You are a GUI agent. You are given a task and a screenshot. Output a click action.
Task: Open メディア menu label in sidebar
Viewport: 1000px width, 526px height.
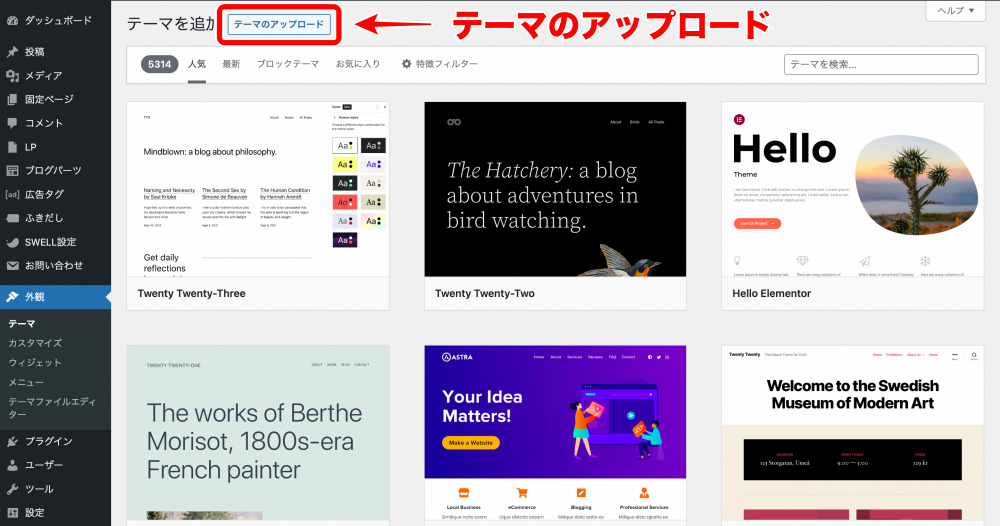pyautogui.click(x=43, y=76)
